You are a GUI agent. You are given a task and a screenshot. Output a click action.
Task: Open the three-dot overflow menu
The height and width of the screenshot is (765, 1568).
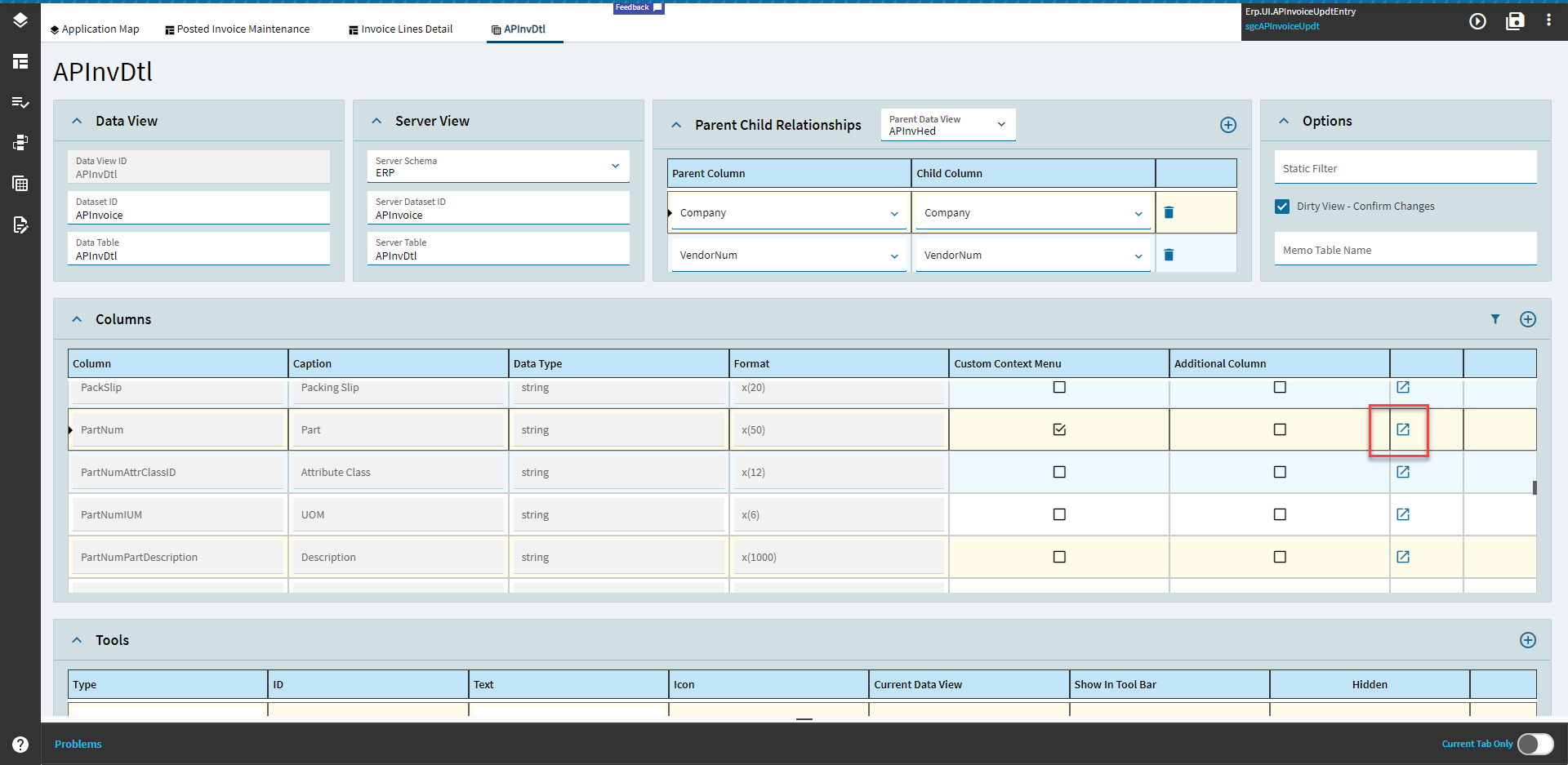tap(1548, 20)
